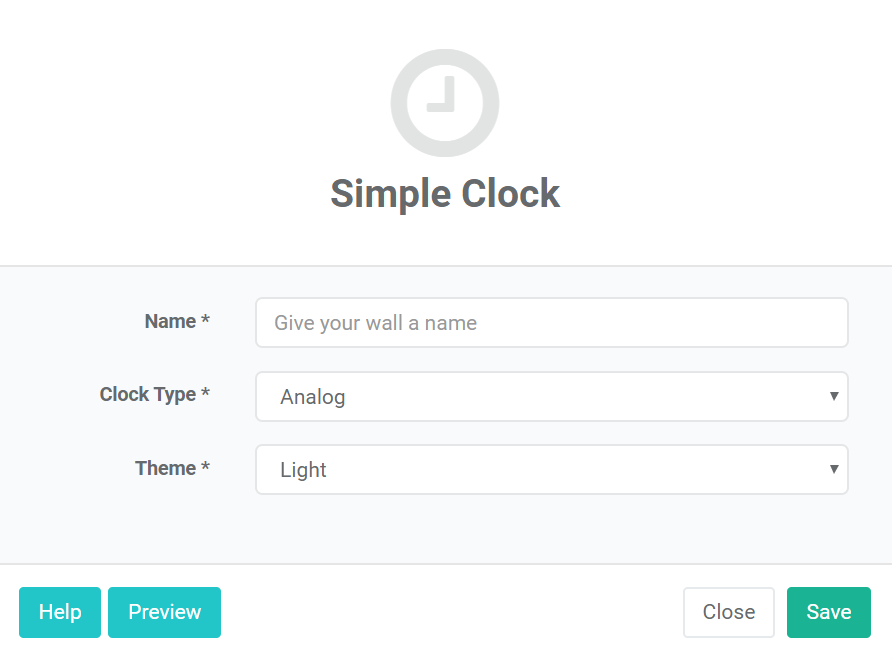
Task: Close the Simple Clock dialog
Action: (x=728, y=612)
